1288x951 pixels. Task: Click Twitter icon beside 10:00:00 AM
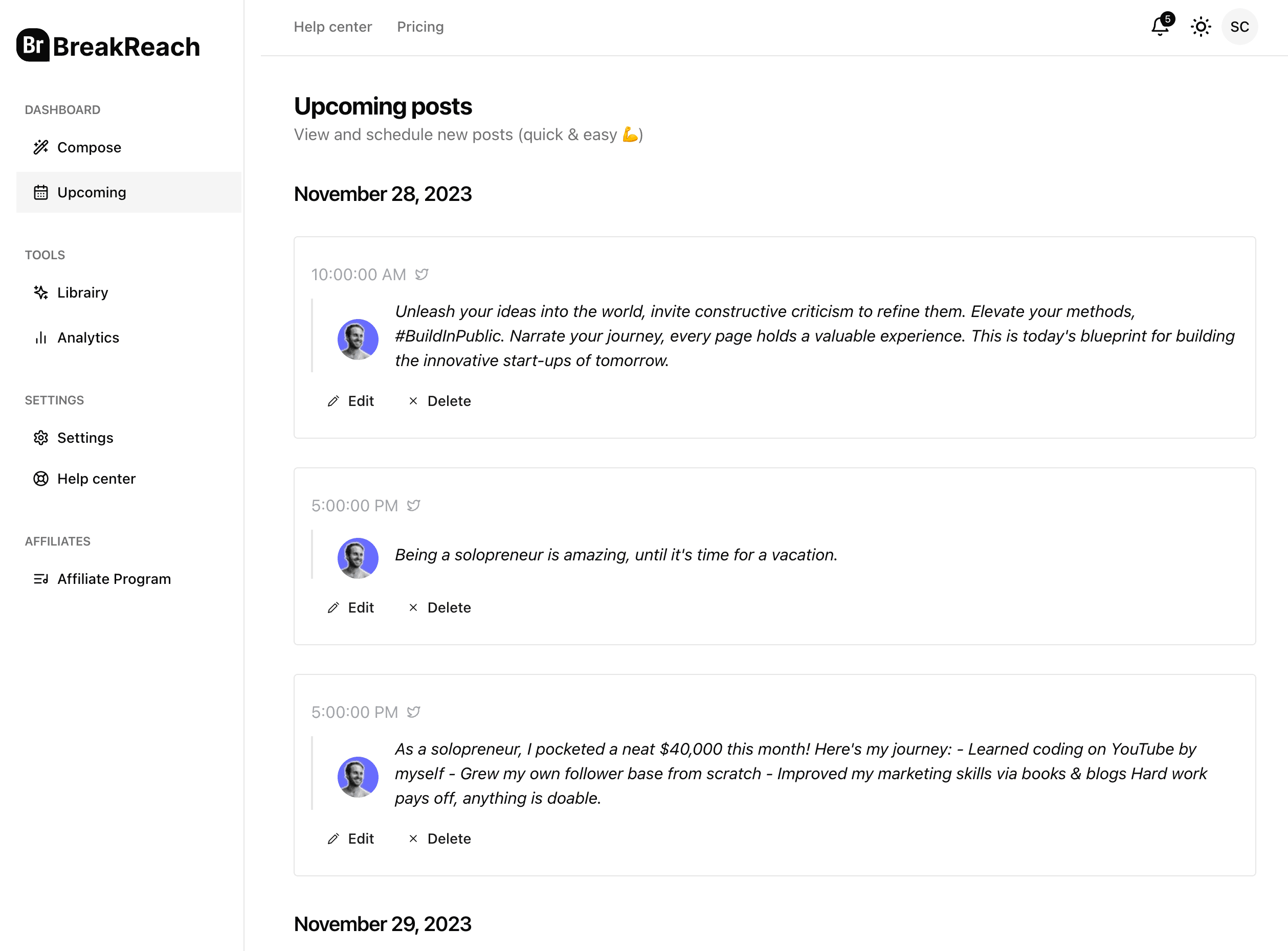tap(421, 275)
